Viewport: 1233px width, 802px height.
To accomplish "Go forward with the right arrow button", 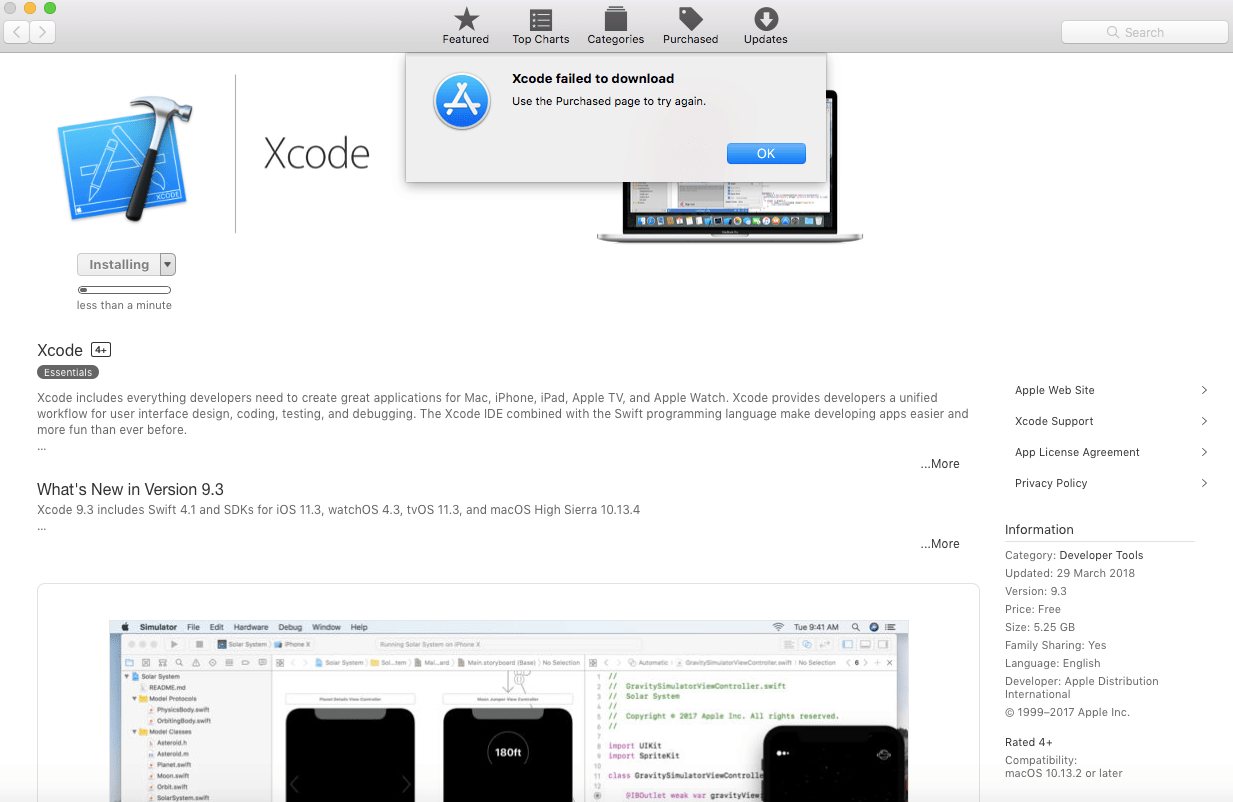I will coord(42,32).
